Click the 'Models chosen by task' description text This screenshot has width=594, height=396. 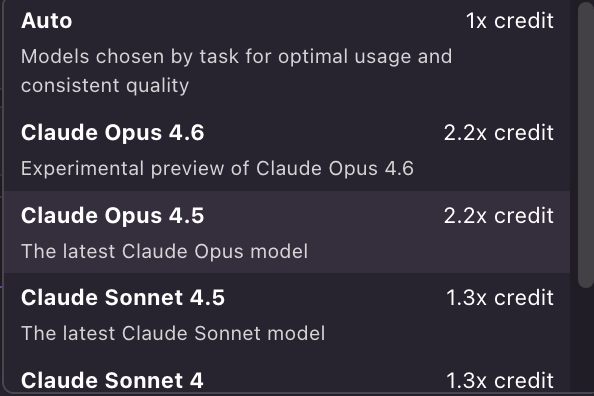(x=237, y=57)
